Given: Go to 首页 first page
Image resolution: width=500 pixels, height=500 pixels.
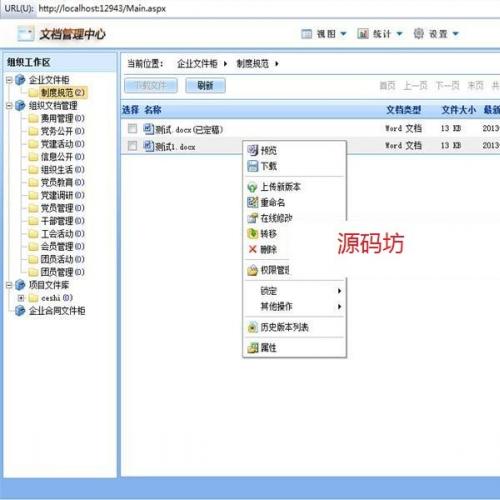Looking at the screenshot, I should pos(387,86).
